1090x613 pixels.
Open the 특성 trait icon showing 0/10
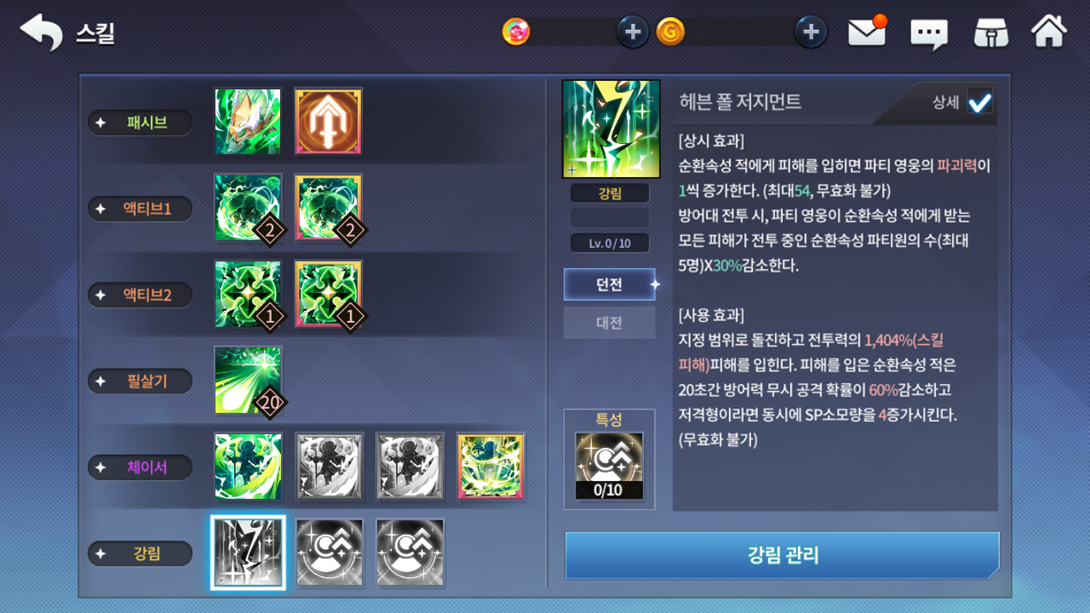click(609, 466)
